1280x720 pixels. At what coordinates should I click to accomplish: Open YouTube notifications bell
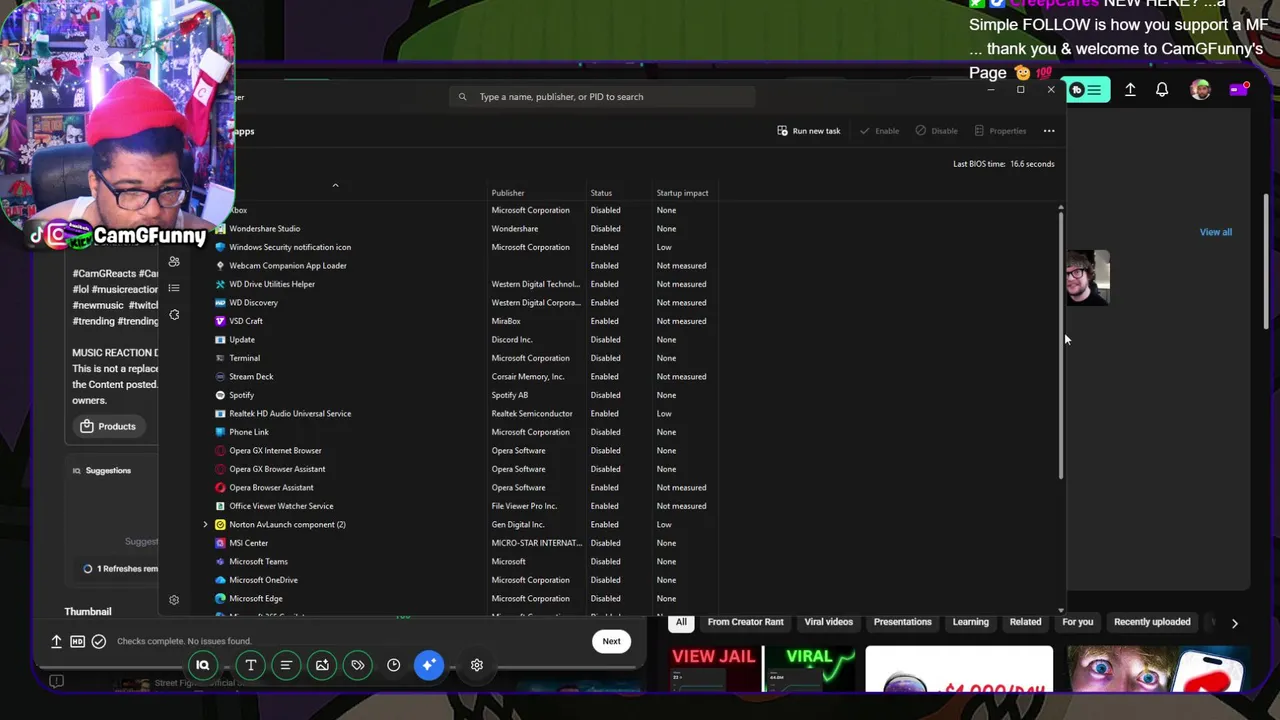pyautogui.click(x=1162, y=90)
